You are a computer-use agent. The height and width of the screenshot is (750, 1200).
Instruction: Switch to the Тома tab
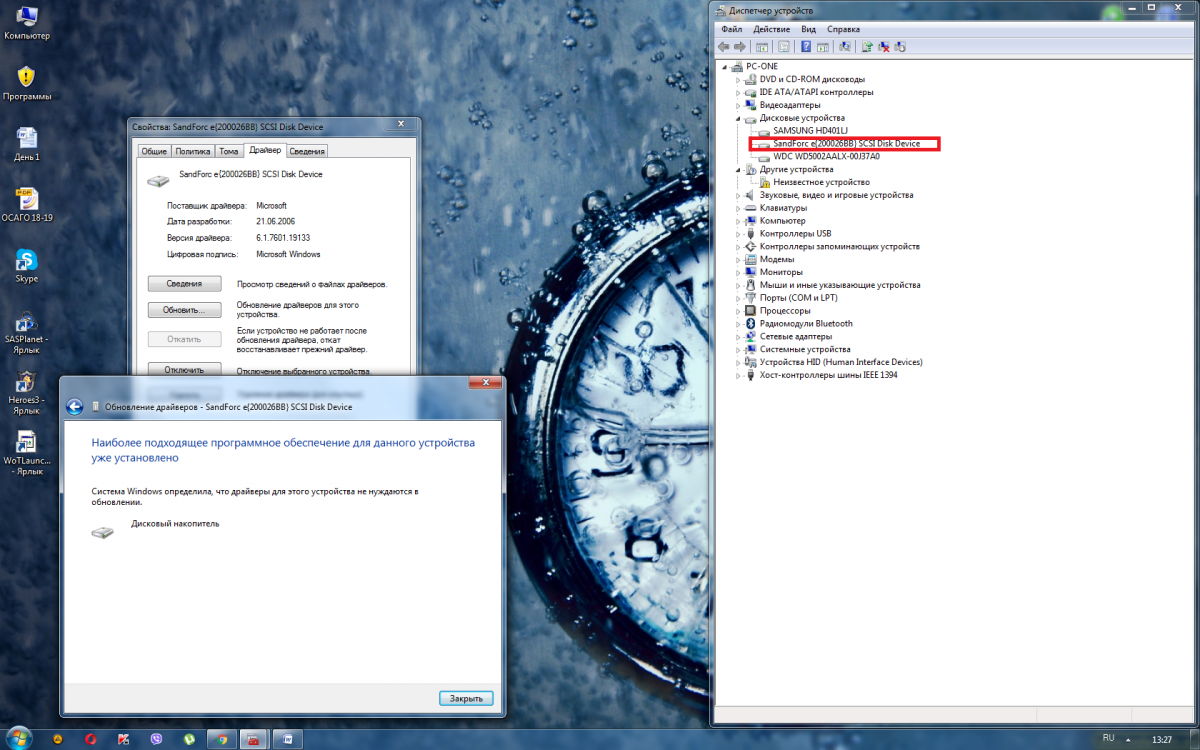coord(229,151)
